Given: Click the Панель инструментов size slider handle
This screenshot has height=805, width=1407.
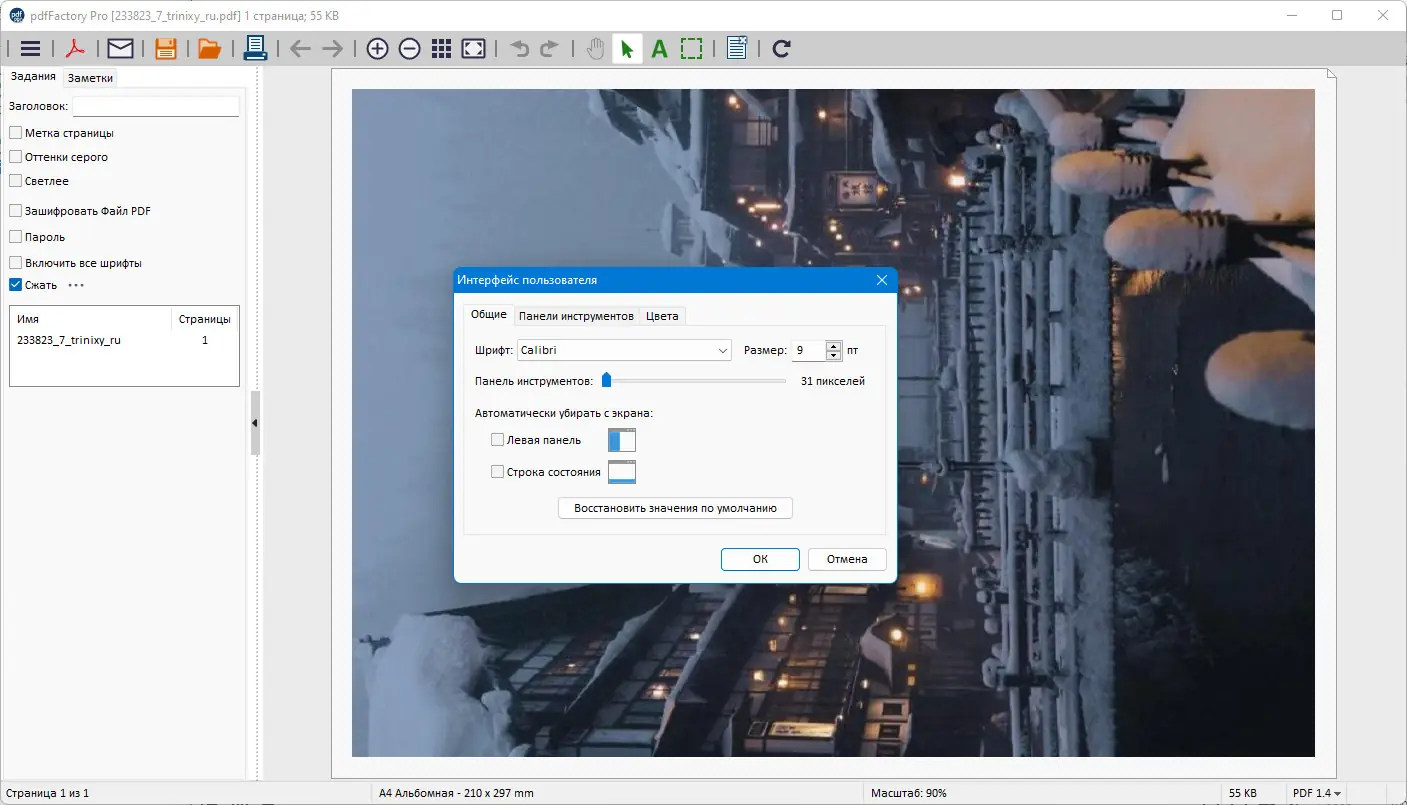Looking at the screenshot, I should pos(606,380).
